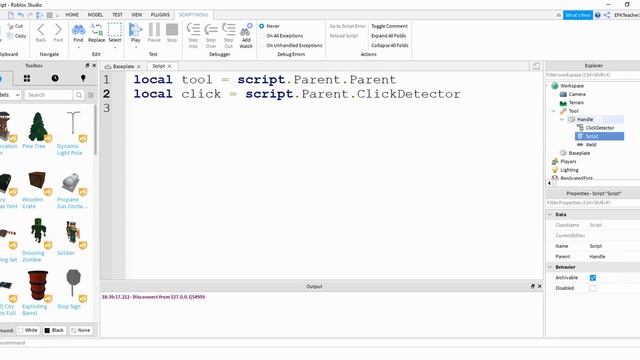Click the Toolbox search magnifier icon
This screenshot has width=640, height=360.
click(78, 95)
